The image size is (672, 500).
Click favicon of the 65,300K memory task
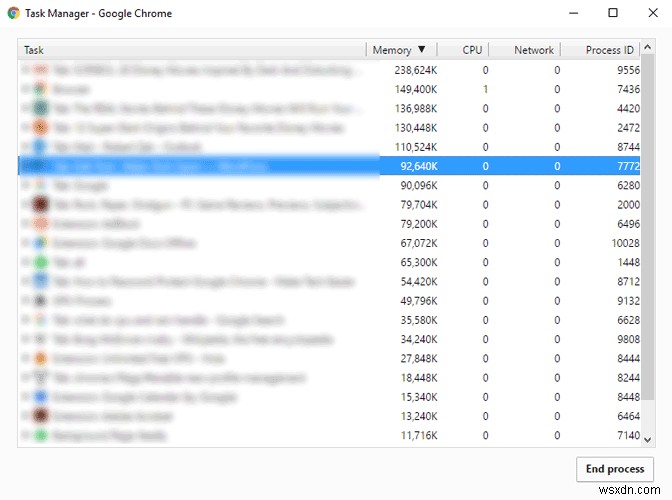(x=40, y=262)
